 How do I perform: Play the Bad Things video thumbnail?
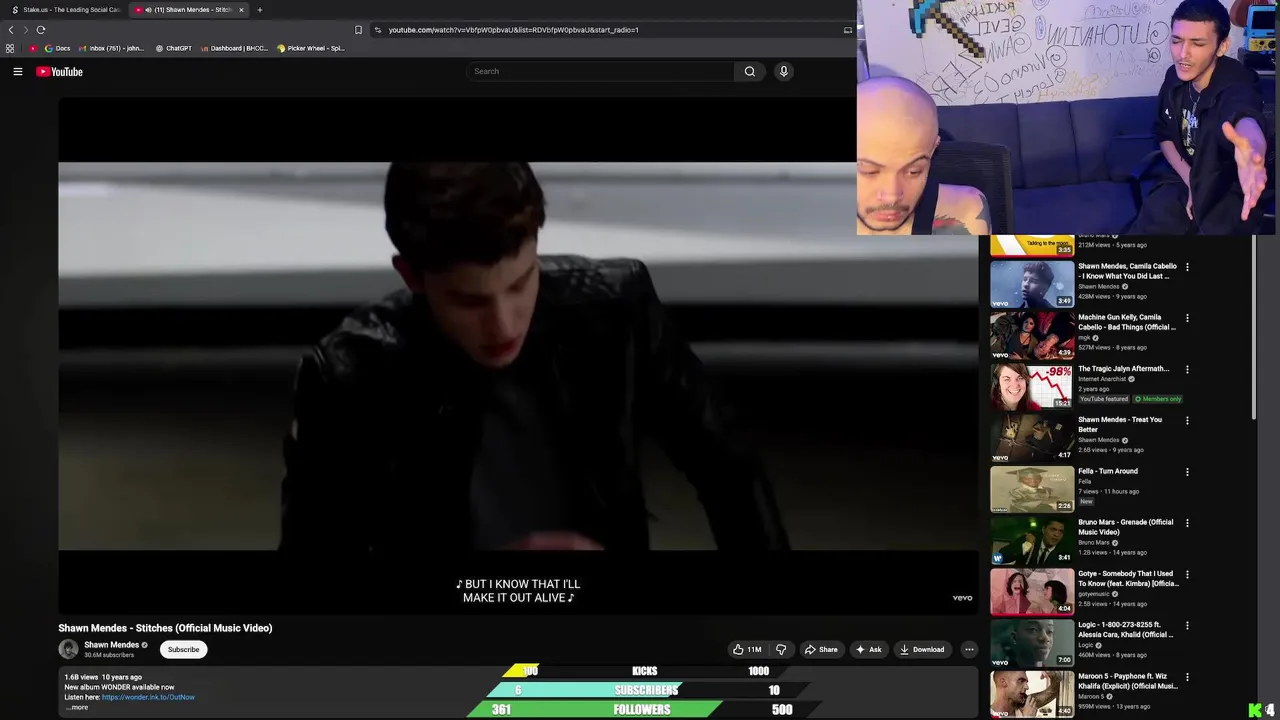[1032, 335]
